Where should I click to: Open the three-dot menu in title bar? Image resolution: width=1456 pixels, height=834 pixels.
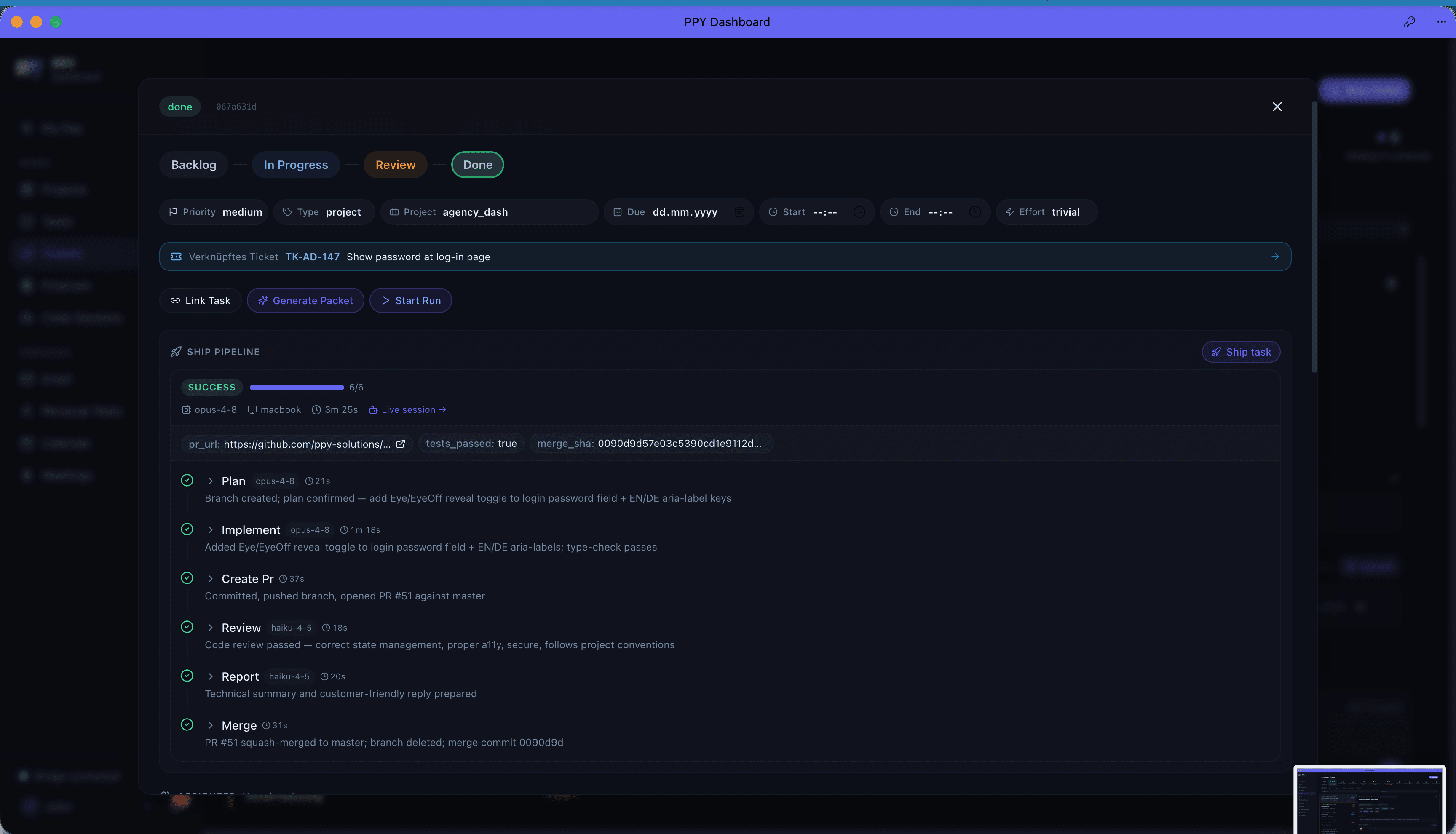point(1441,22)
